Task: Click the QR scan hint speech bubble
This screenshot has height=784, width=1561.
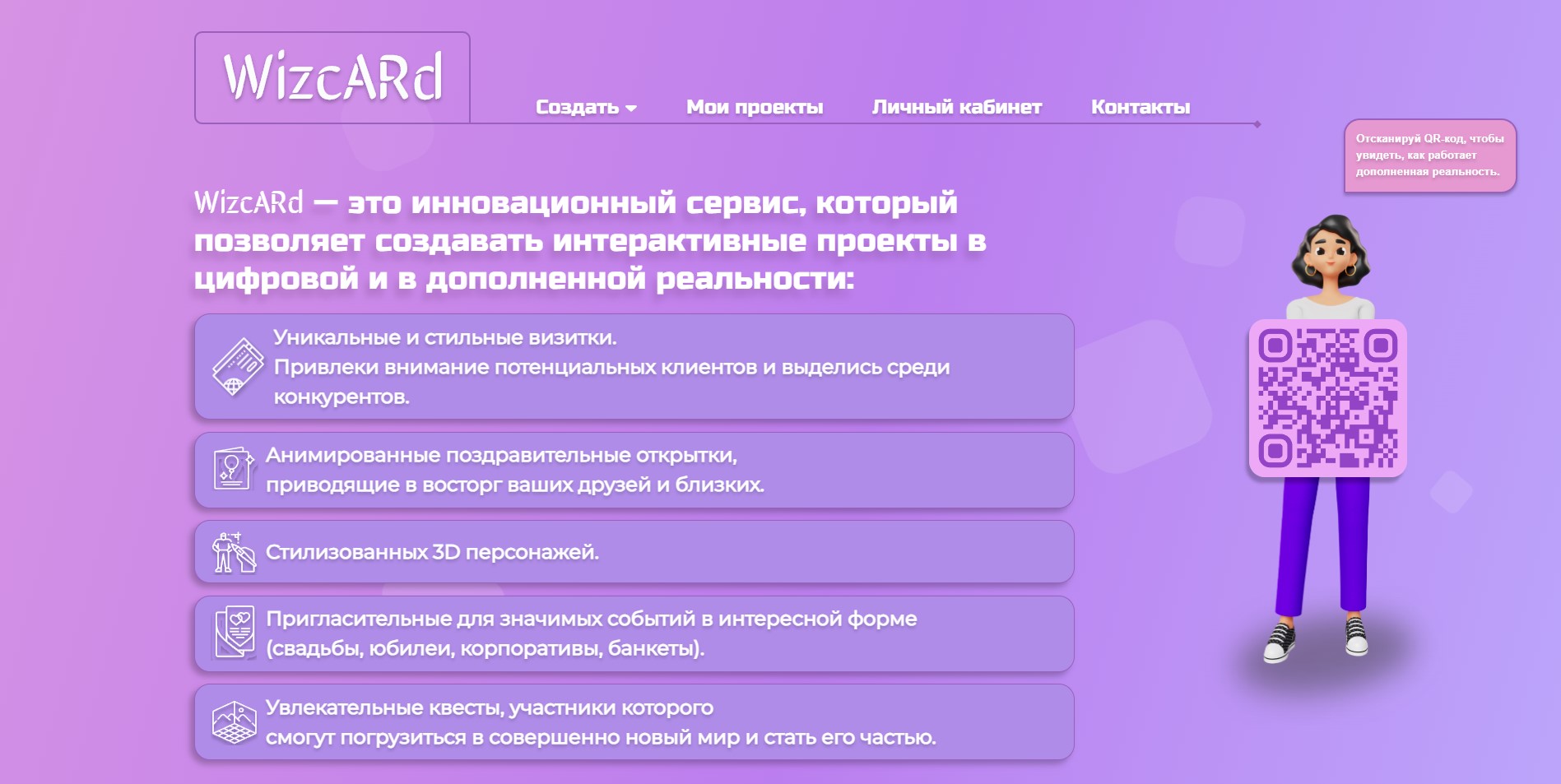Action: 1429,155
